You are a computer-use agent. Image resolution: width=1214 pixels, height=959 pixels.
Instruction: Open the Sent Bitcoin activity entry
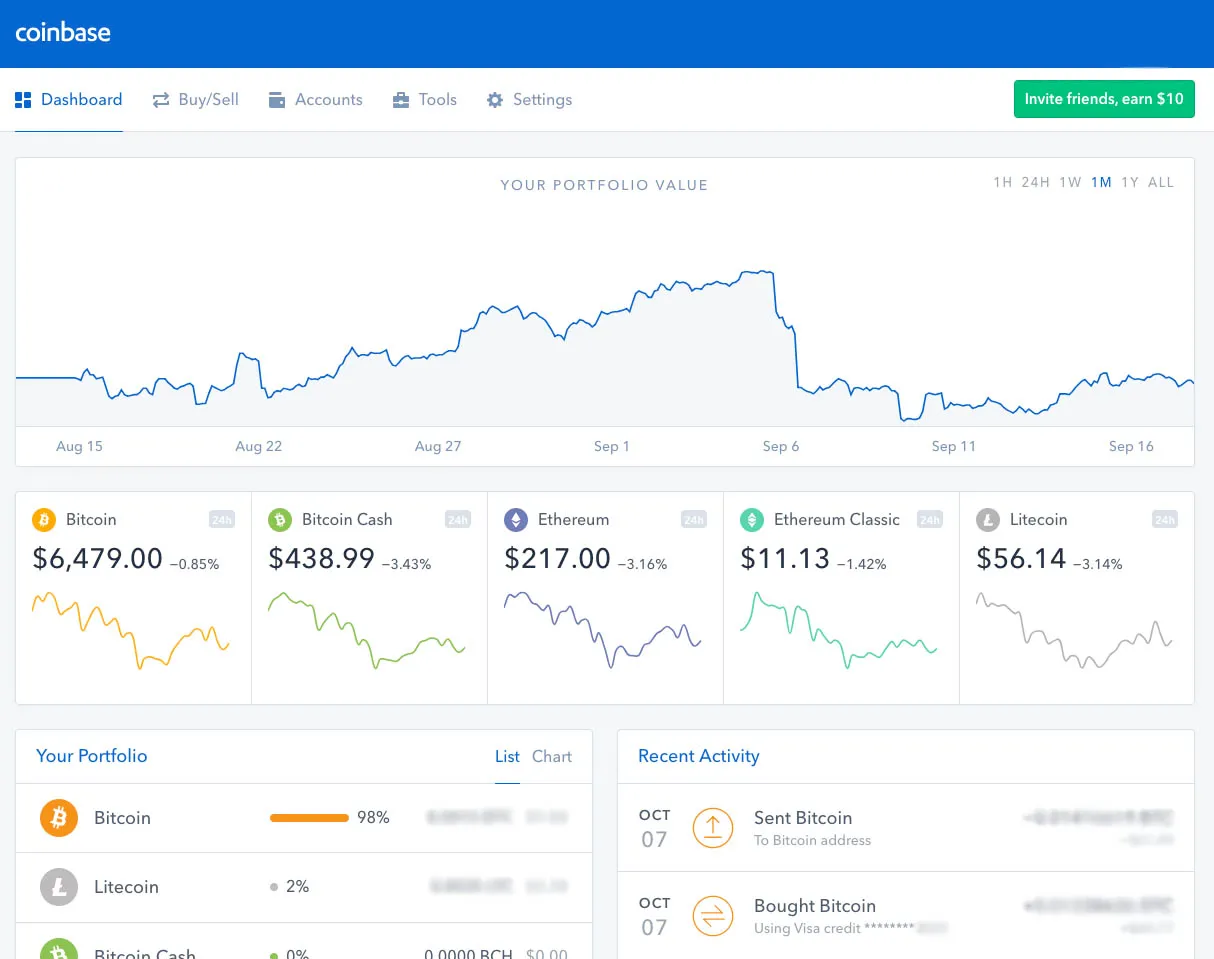tap(906, 827)
